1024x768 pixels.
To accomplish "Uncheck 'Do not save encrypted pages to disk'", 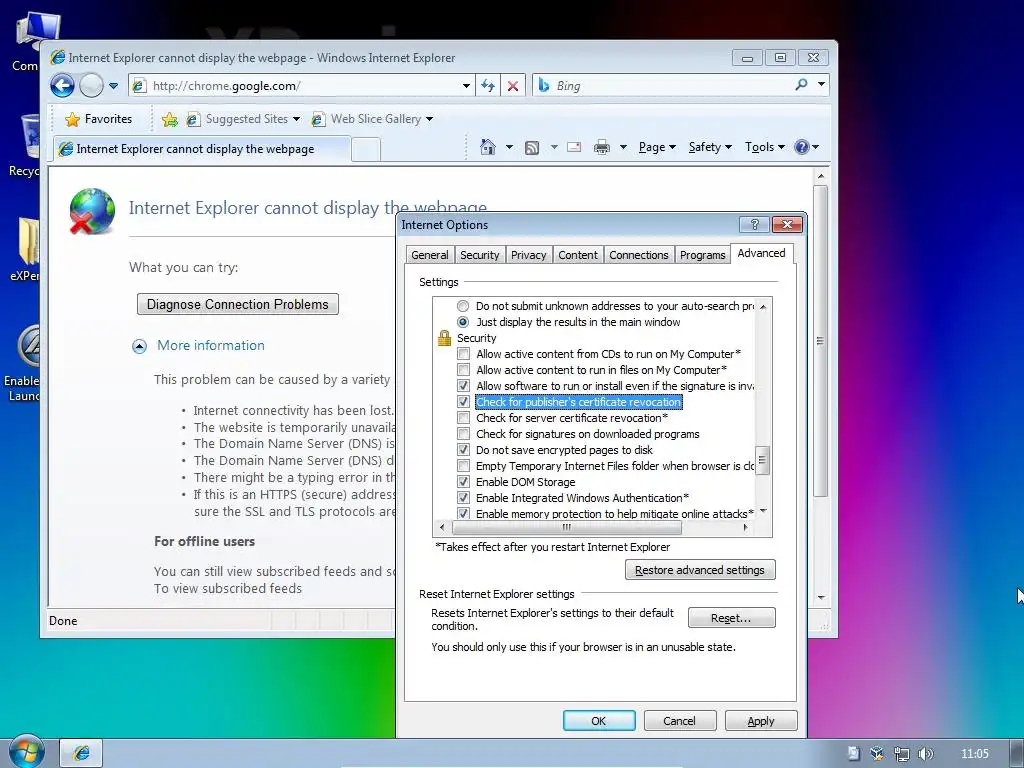I will 463,450.
